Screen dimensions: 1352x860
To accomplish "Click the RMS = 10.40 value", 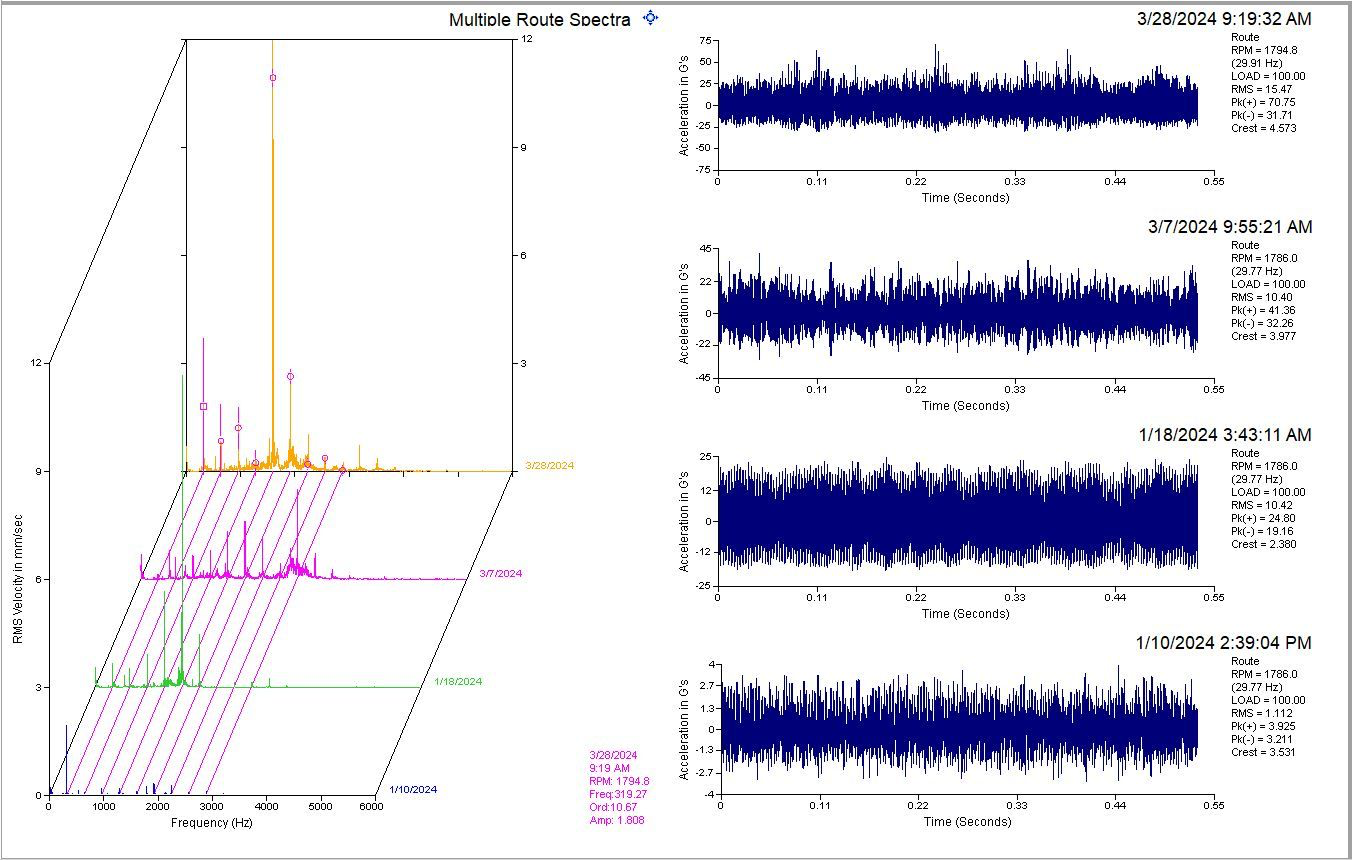I will (1262, 297).
